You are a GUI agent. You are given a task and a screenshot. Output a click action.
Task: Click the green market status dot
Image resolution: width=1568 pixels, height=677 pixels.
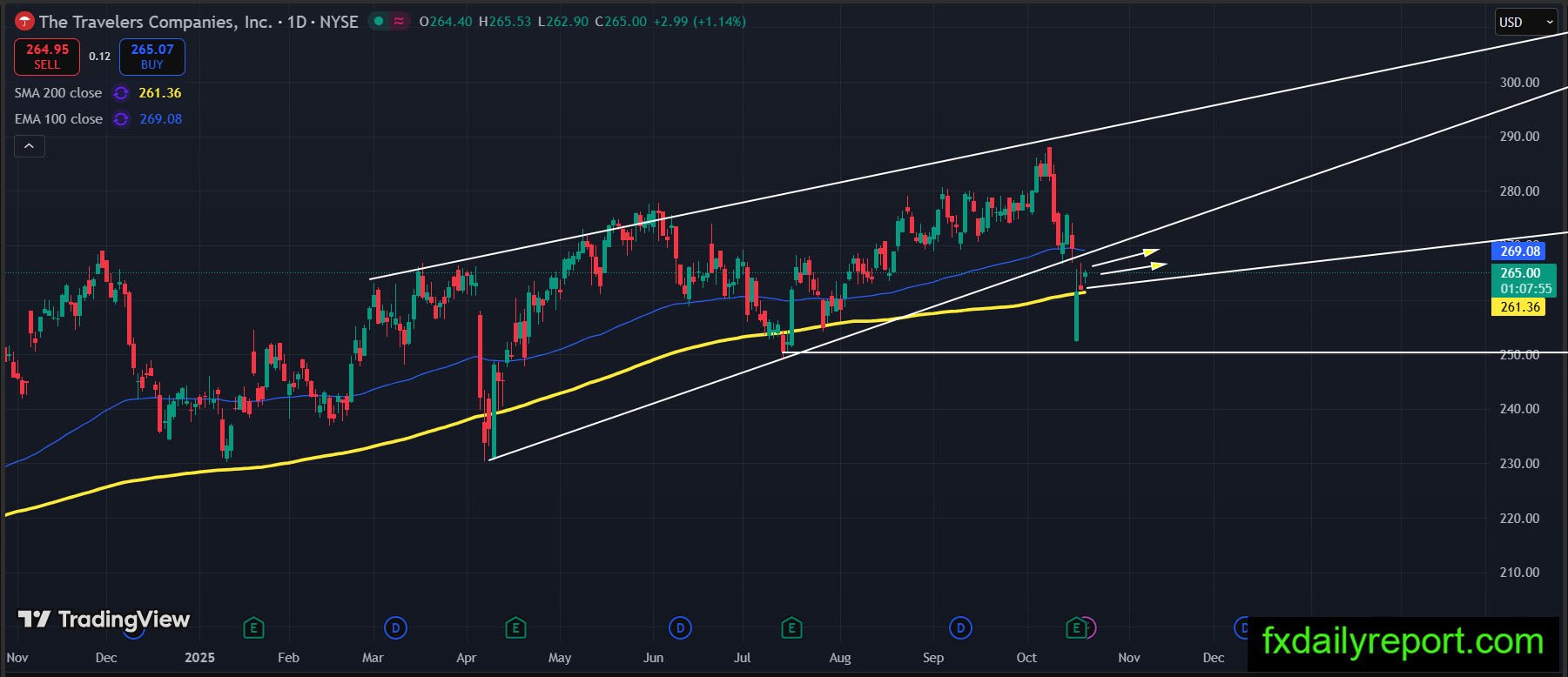click(x=378, y=22)
